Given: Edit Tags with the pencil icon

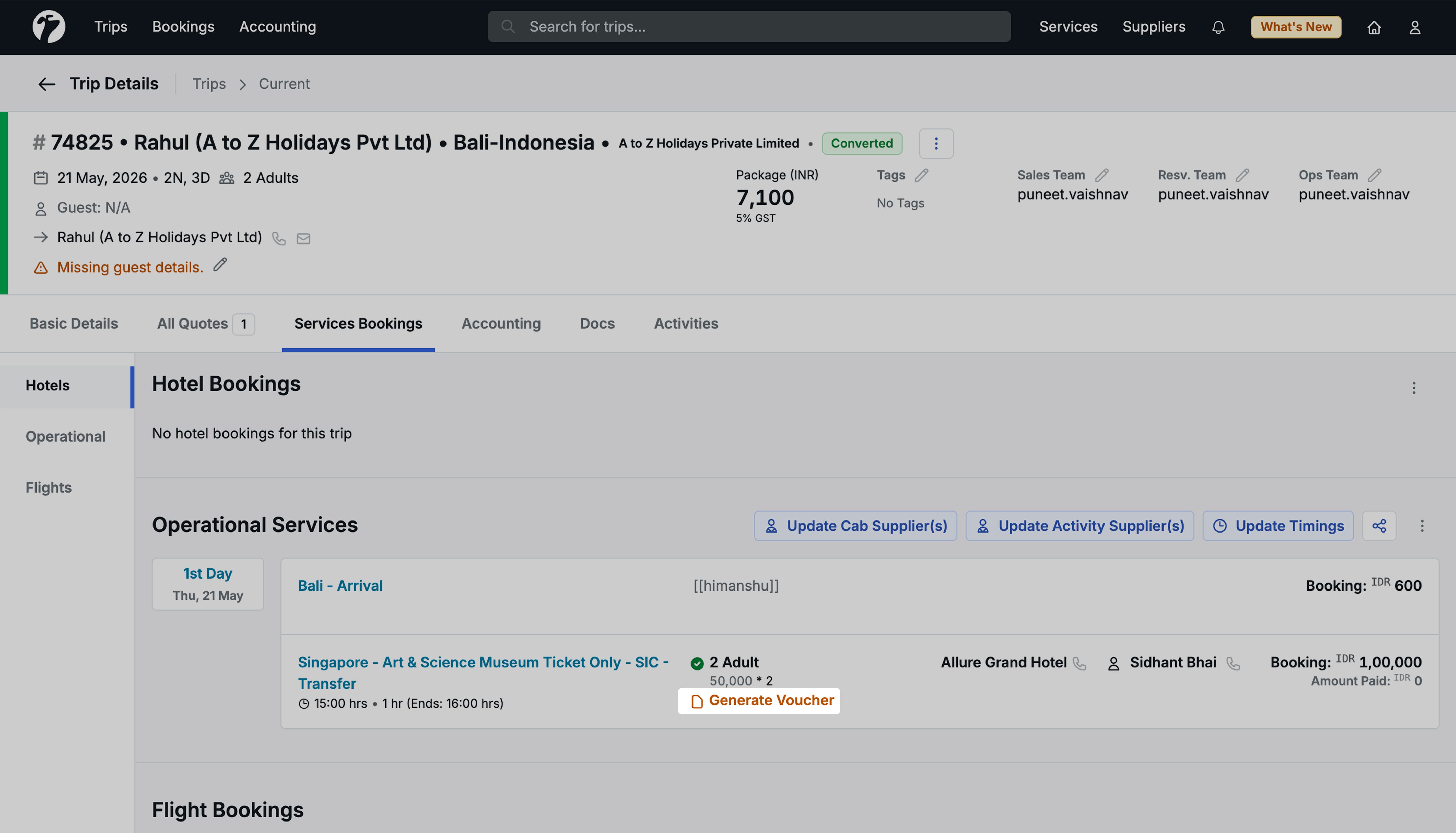Looking at the screenshot, I should (921, 175).
